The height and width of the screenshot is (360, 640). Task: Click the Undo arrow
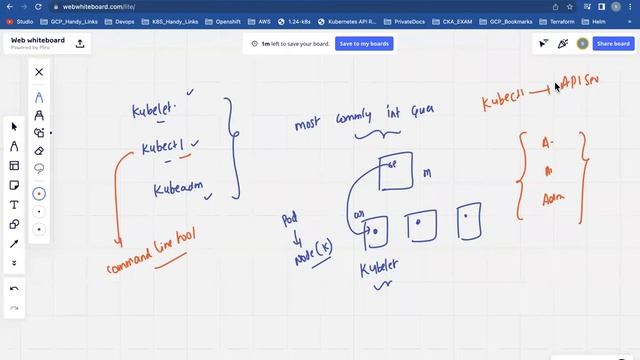[x=14, y=289]
